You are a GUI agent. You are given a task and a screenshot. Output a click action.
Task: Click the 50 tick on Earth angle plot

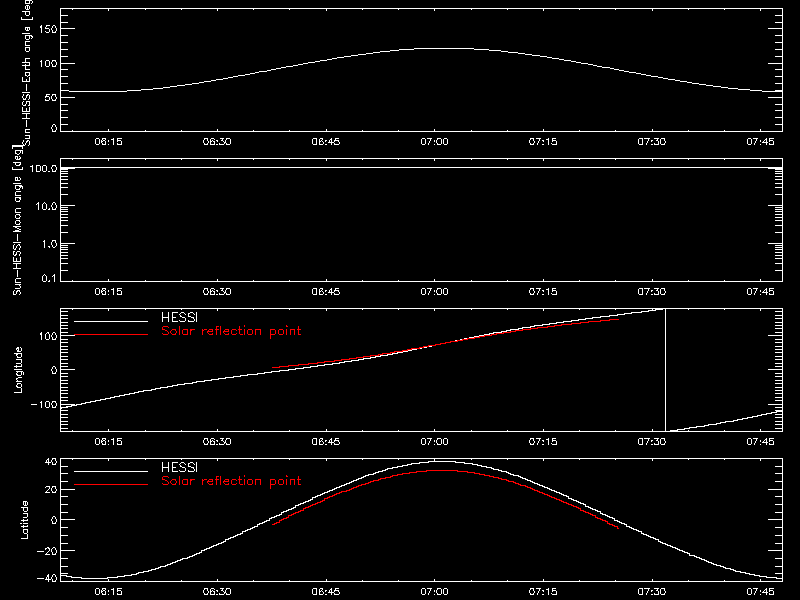[x=51, y=97]
